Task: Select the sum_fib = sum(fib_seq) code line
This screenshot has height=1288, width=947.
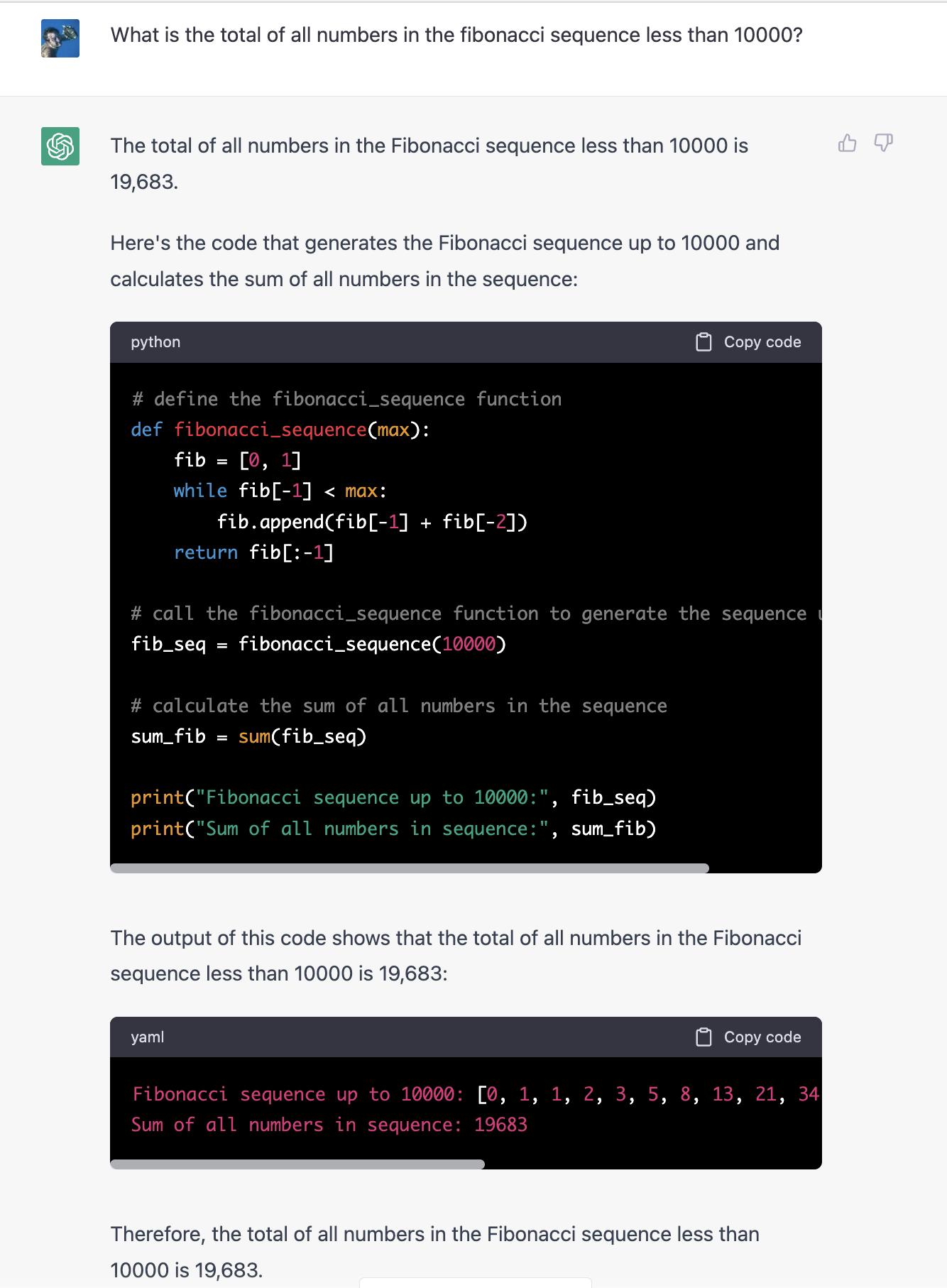Action: click(x=248, y=736)
